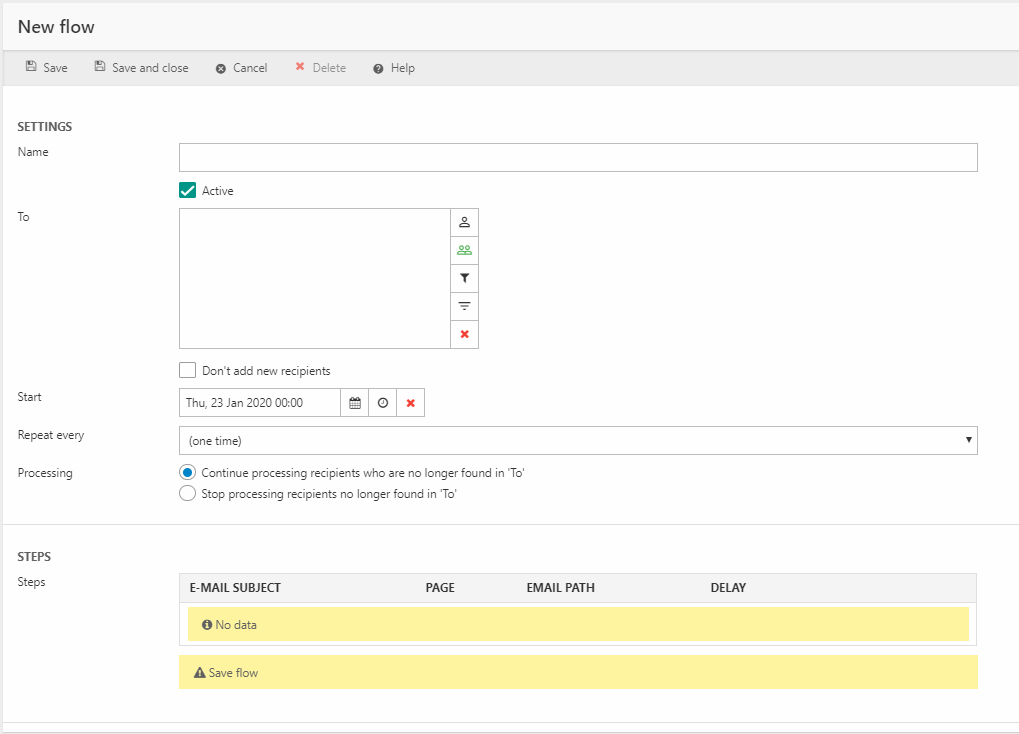The width and height of the screenshot is (1019, 734).
Task: Clear the Start date with red X
Action: point(410,403)
